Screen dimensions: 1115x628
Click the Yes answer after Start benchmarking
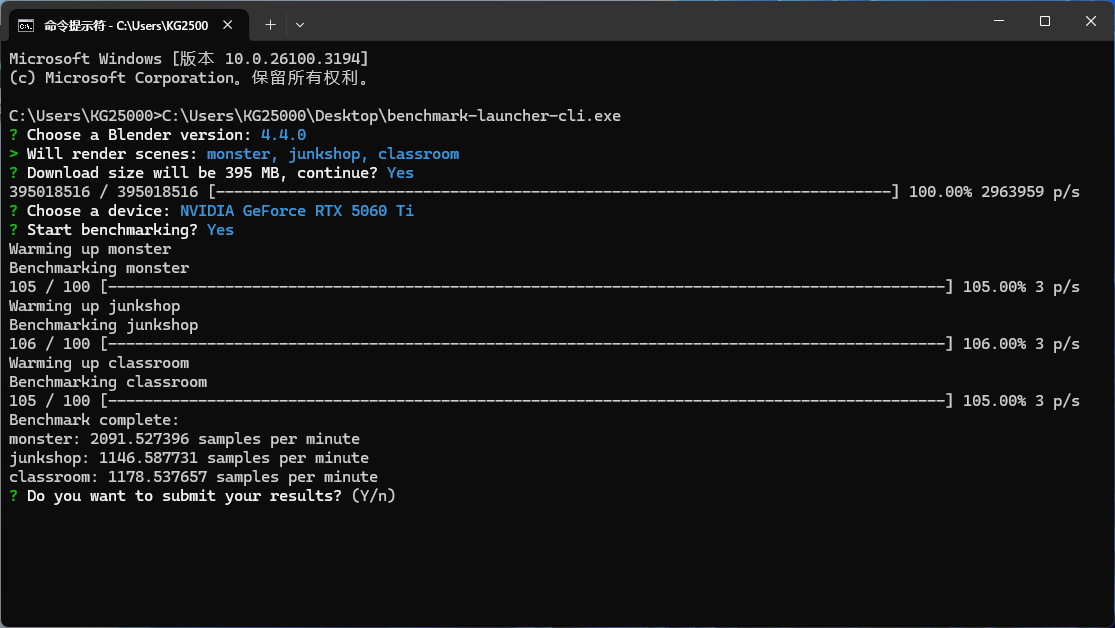click(x=220, y=230)
